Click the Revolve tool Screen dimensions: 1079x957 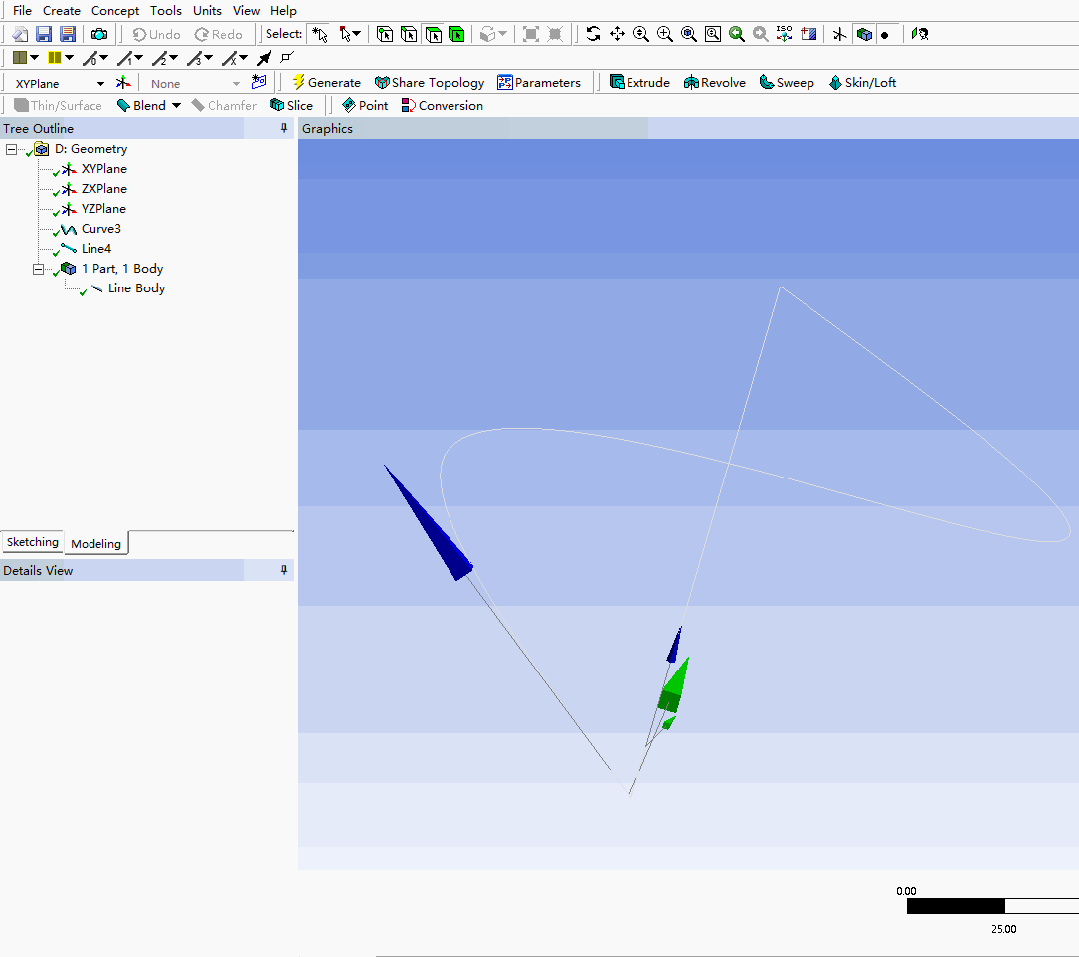pyautogui.click(x=715, y=83)
